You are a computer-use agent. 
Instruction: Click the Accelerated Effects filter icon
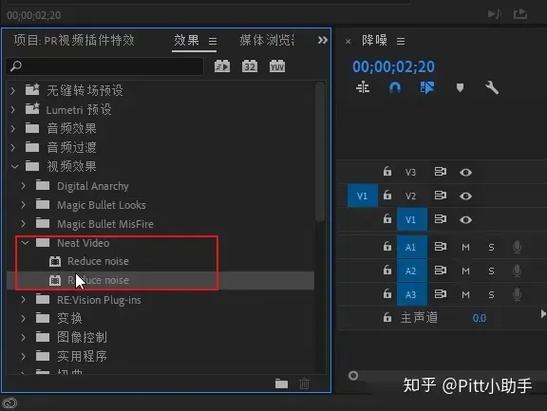point(222,66)
